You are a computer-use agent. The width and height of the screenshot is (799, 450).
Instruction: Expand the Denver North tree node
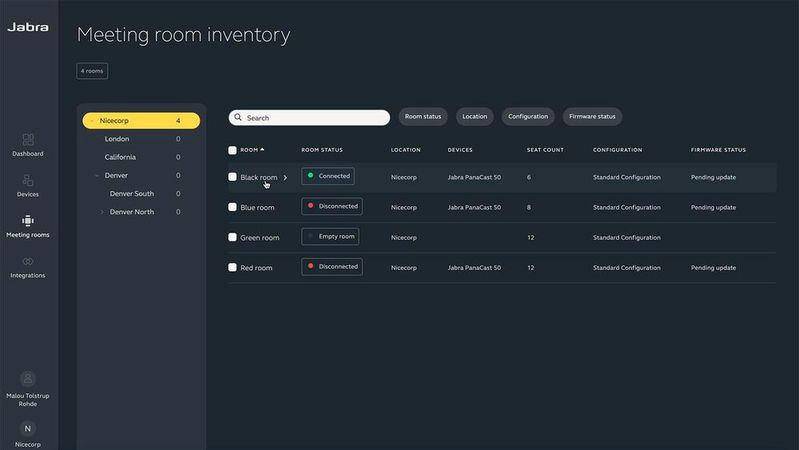coord(102,212)
